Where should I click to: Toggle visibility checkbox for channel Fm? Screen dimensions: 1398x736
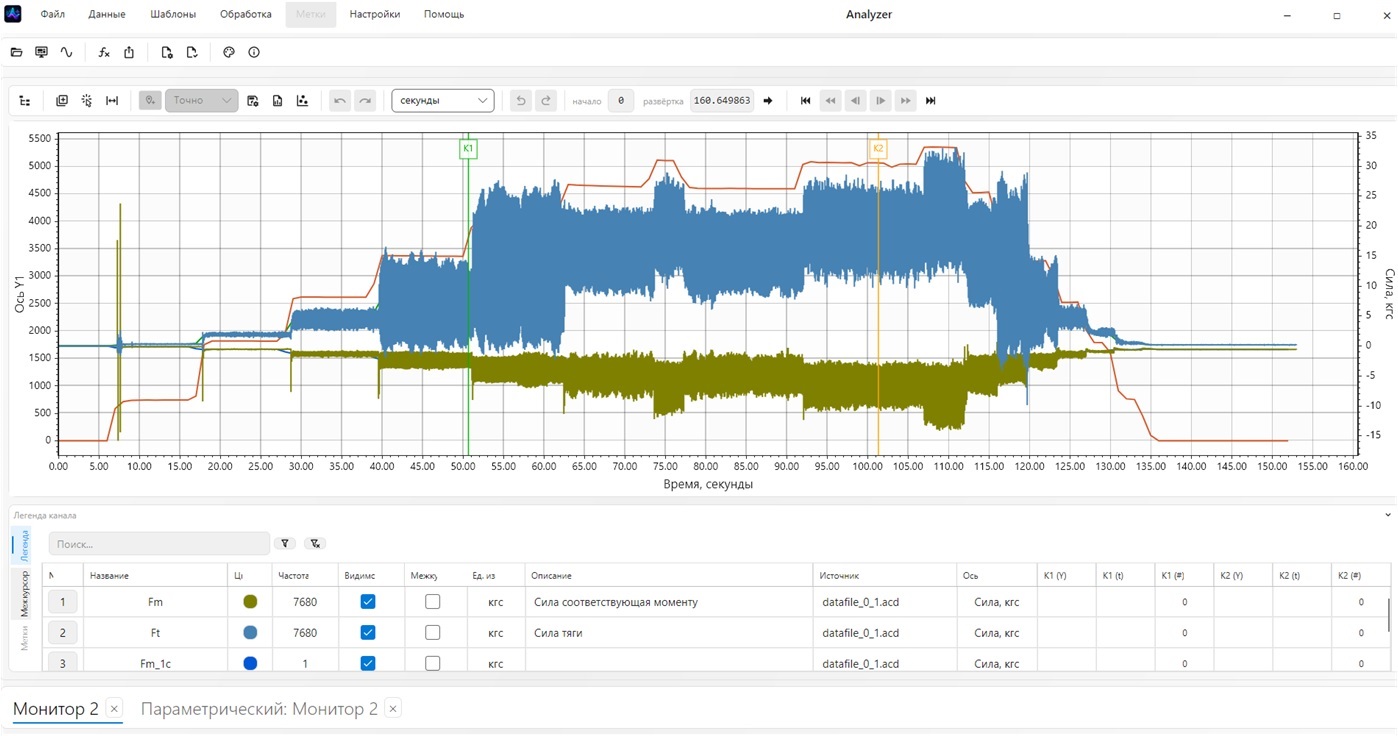(368, 602)
